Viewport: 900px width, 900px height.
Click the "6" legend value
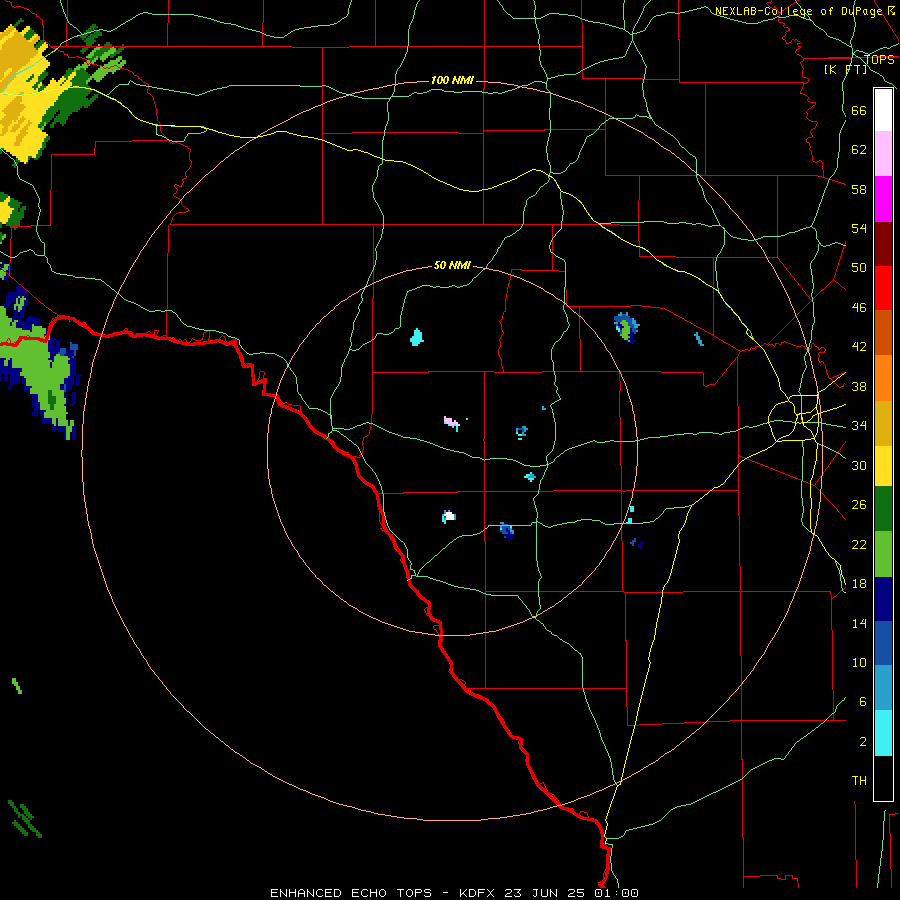pos(862,702)
